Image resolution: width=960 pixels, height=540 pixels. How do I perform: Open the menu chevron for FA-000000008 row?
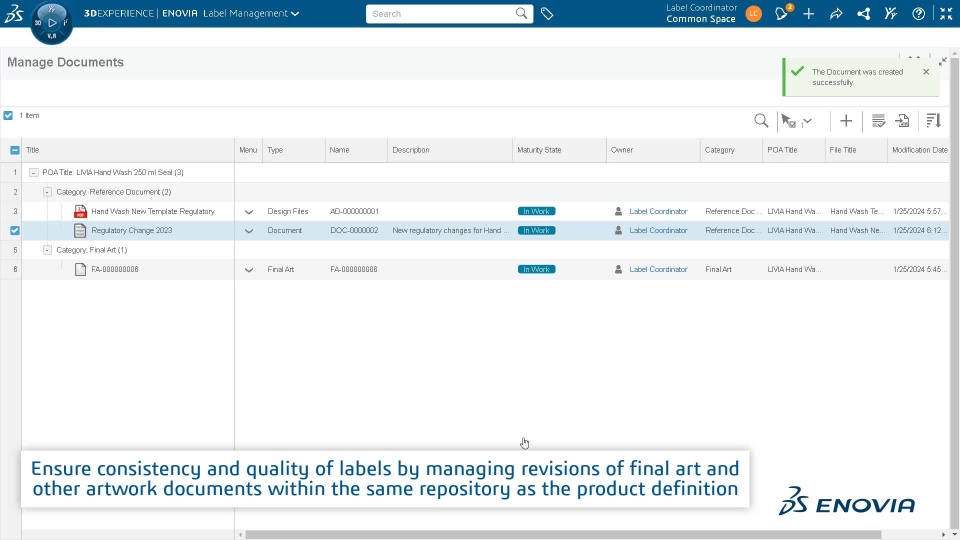[249, 270]
